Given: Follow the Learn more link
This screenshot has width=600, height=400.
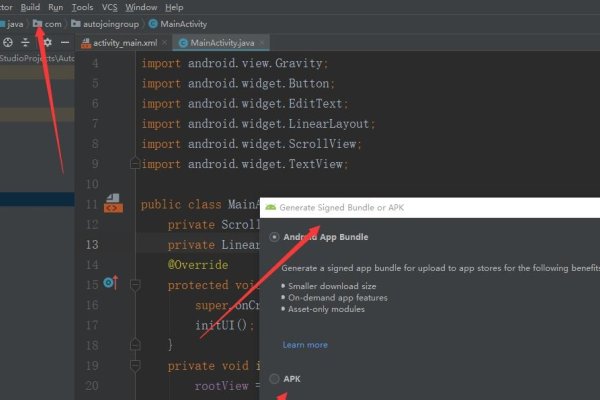Looking at the screenshot, I should (x=305, y=345).
